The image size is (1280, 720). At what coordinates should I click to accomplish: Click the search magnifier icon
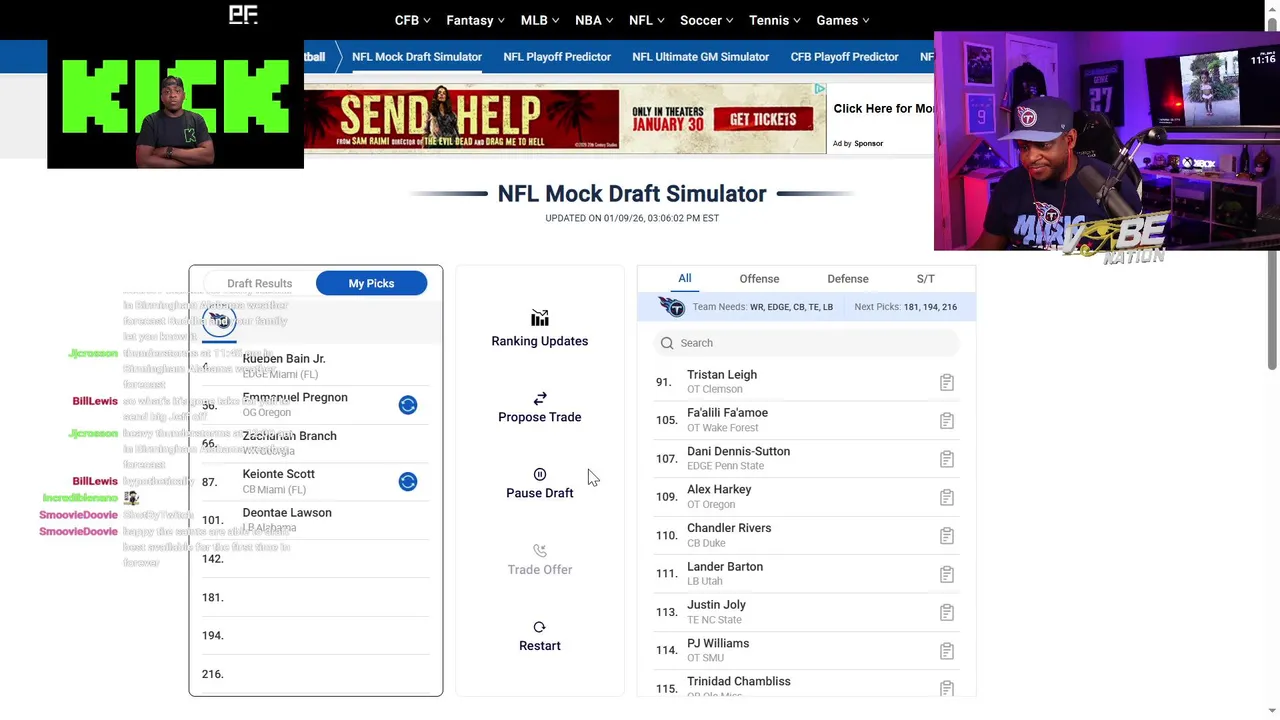[667, 343]
